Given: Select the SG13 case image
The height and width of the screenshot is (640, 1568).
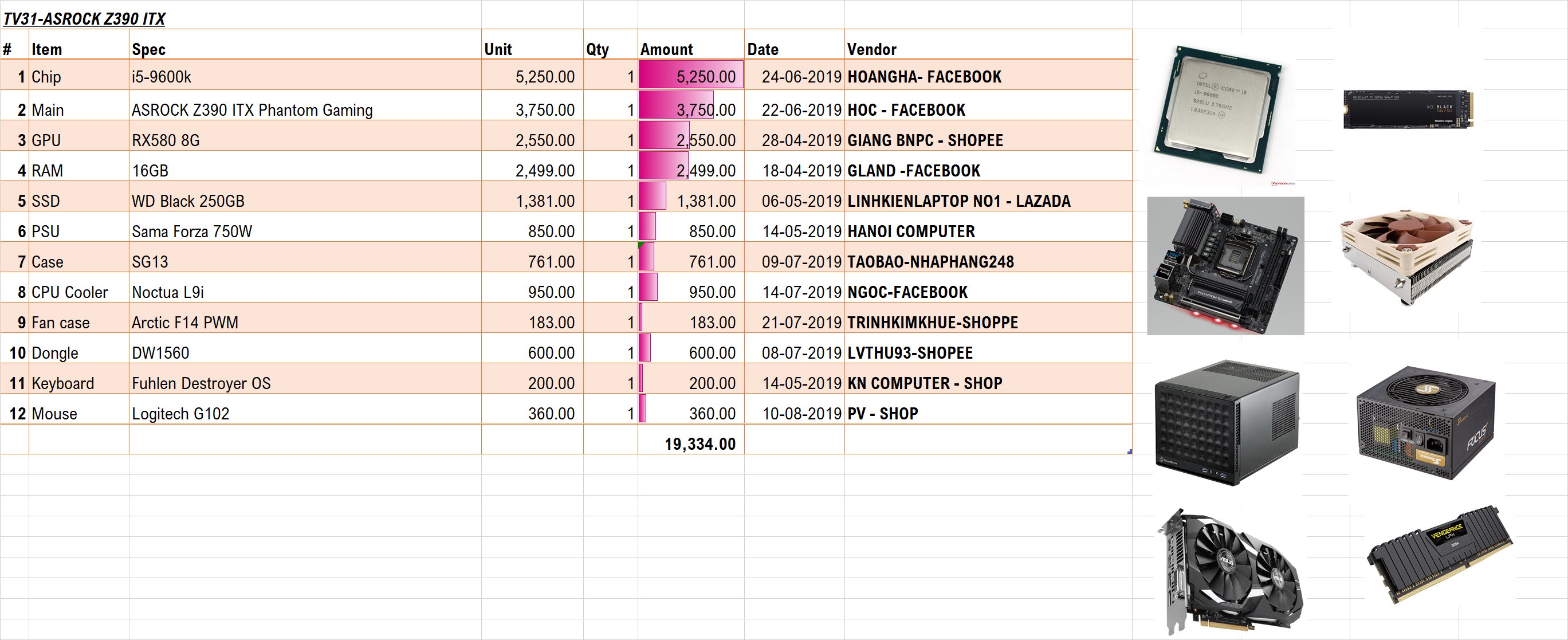Looking at the screenshot, I should coord(1226,423).
